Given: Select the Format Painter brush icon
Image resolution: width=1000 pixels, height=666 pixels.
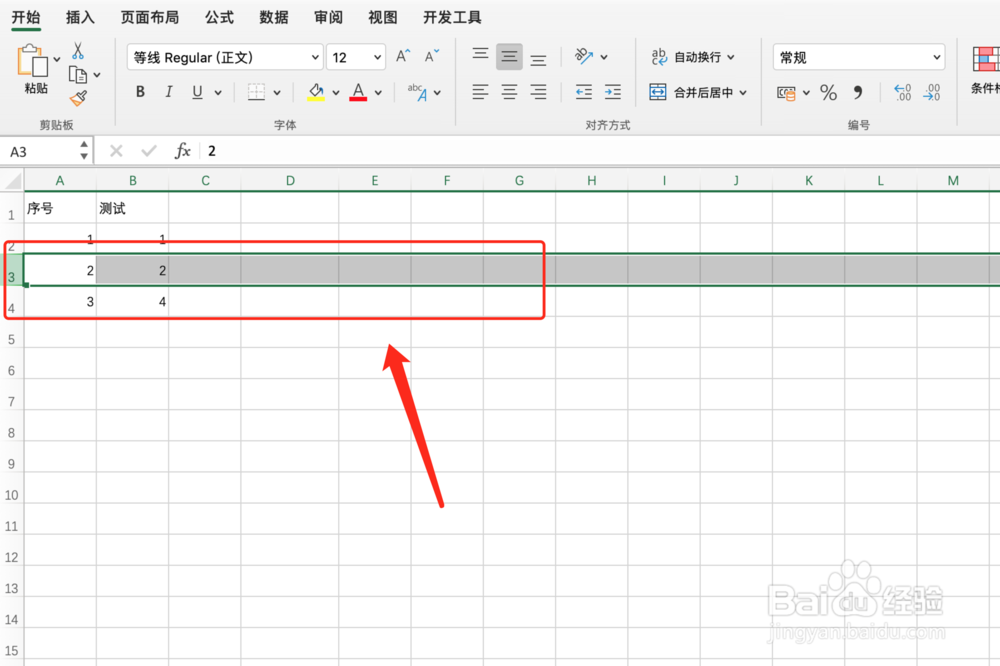Looking at the screenshot, I should [x=78, y=98].
